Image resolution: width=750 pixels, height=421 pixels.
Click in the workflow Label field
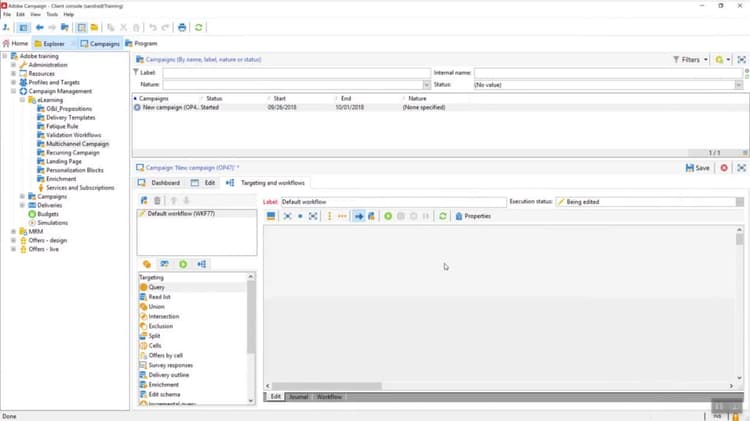pyautogui.click(x=393, y=202)
